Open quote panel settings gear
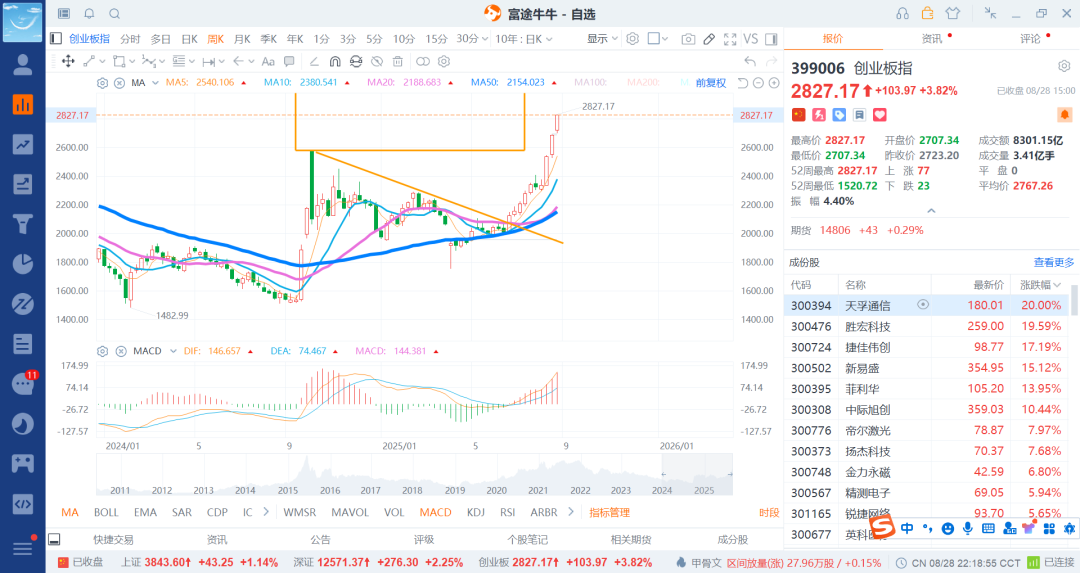The height and width of the screenshot is (573, 1080). pyautogui.click(x=1064, y=66)
